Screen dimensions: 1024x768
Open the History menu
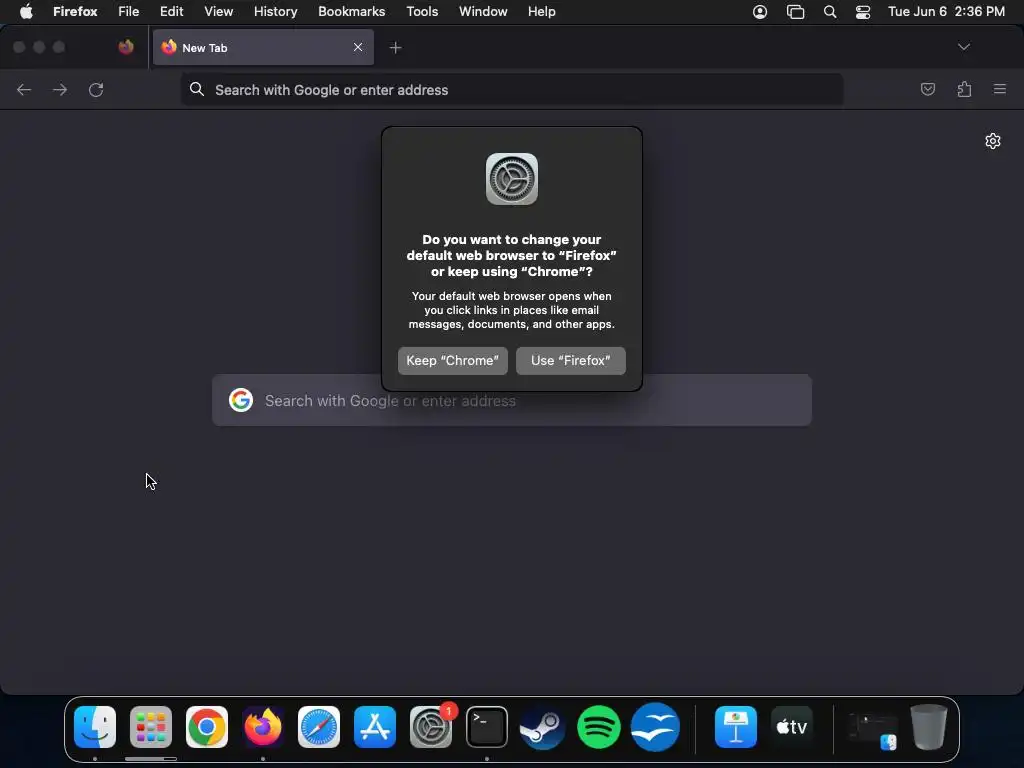coord(276,12)
